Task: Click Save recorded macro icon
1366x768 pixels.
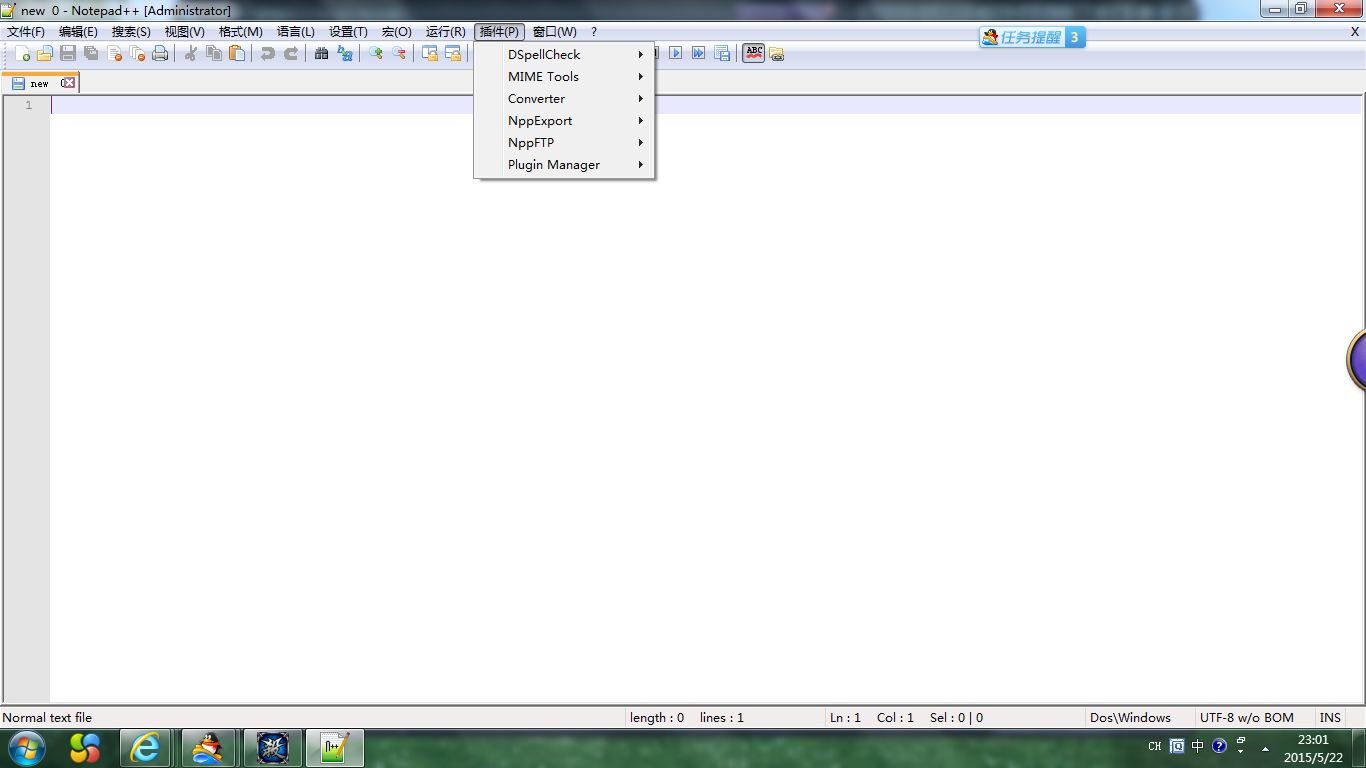Action: pos(722,53)
